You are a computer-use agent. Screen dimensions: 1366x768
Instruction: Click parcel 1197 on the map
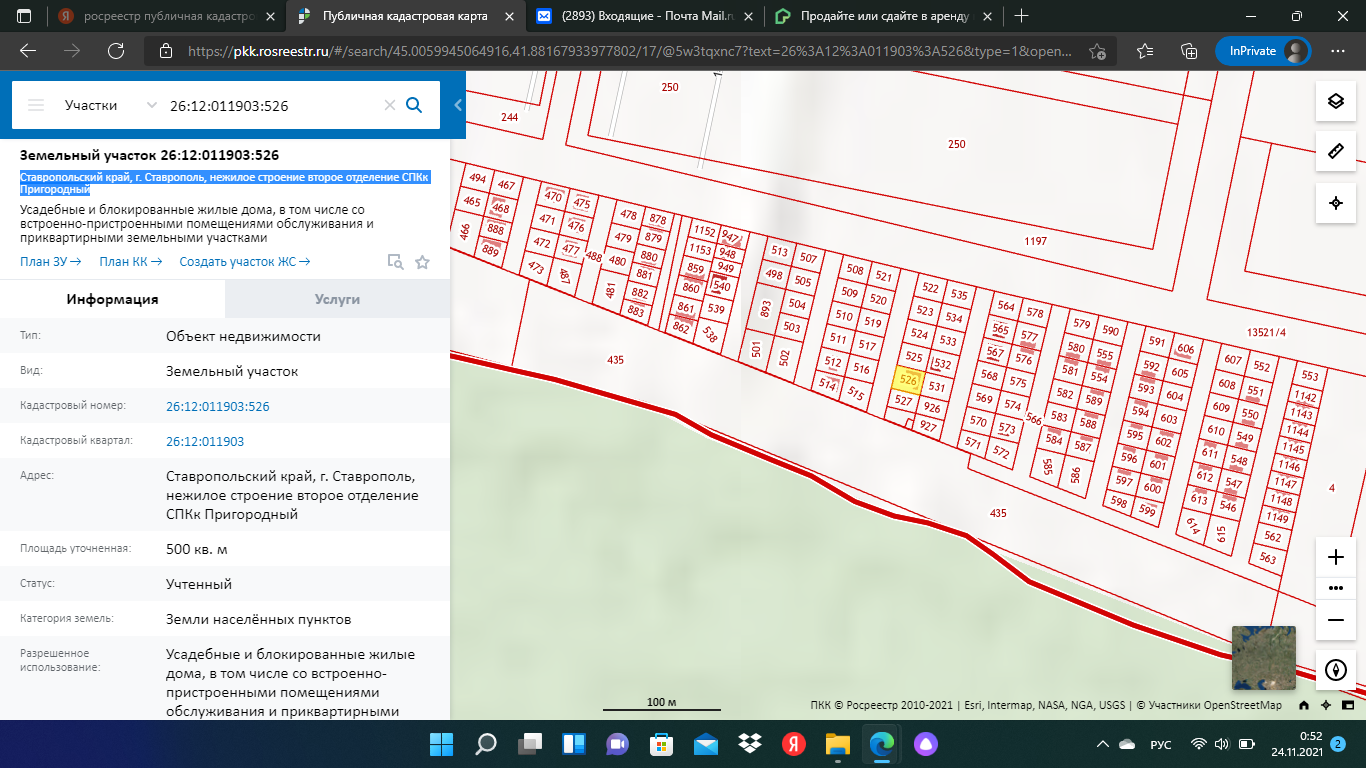pyautogui.click(x=1035, y=242)
